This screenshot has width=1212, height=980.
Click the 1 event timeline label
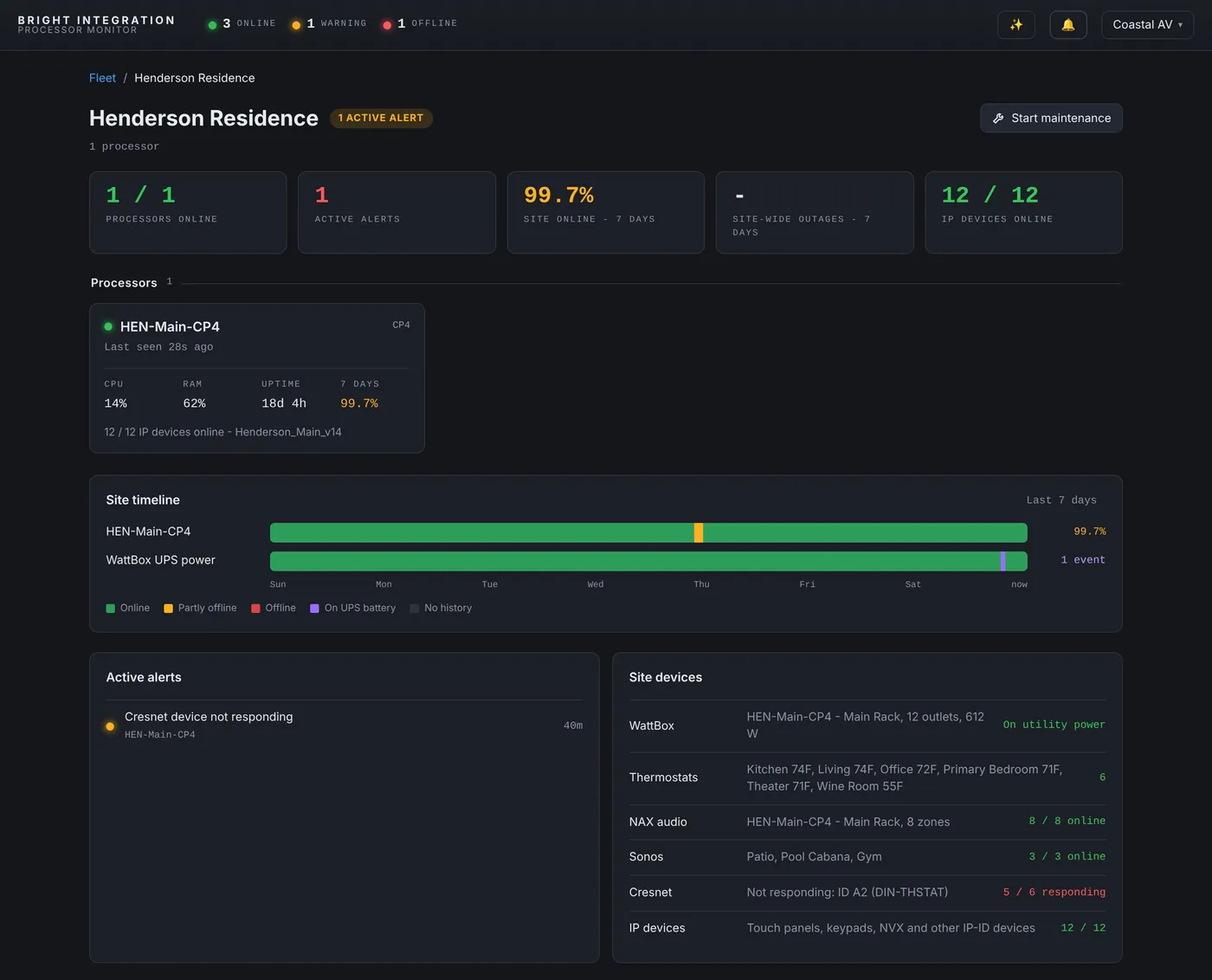tap(1083, 560)
